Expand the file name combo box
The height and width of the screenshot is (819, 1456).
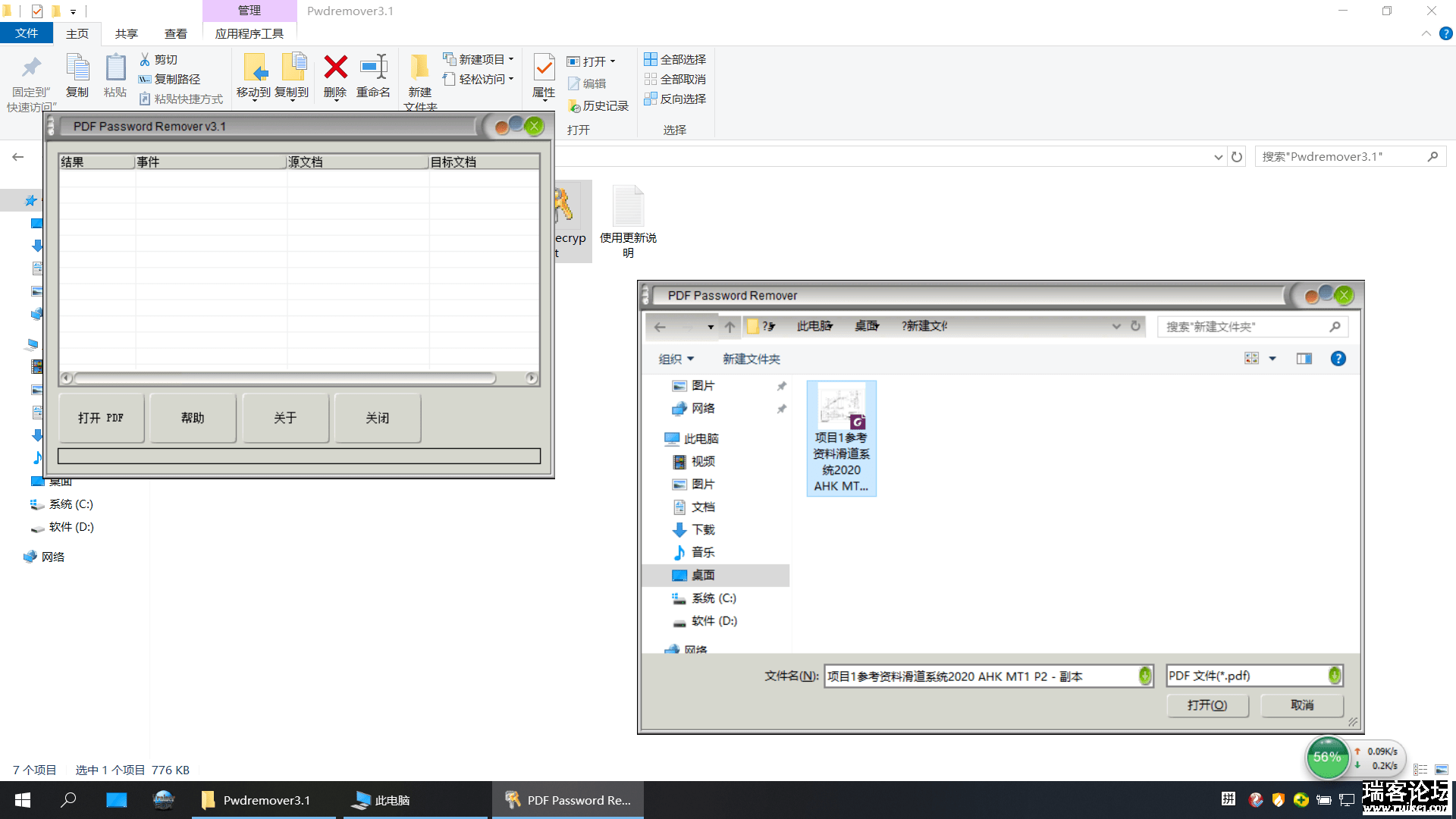coord(1145,676)
